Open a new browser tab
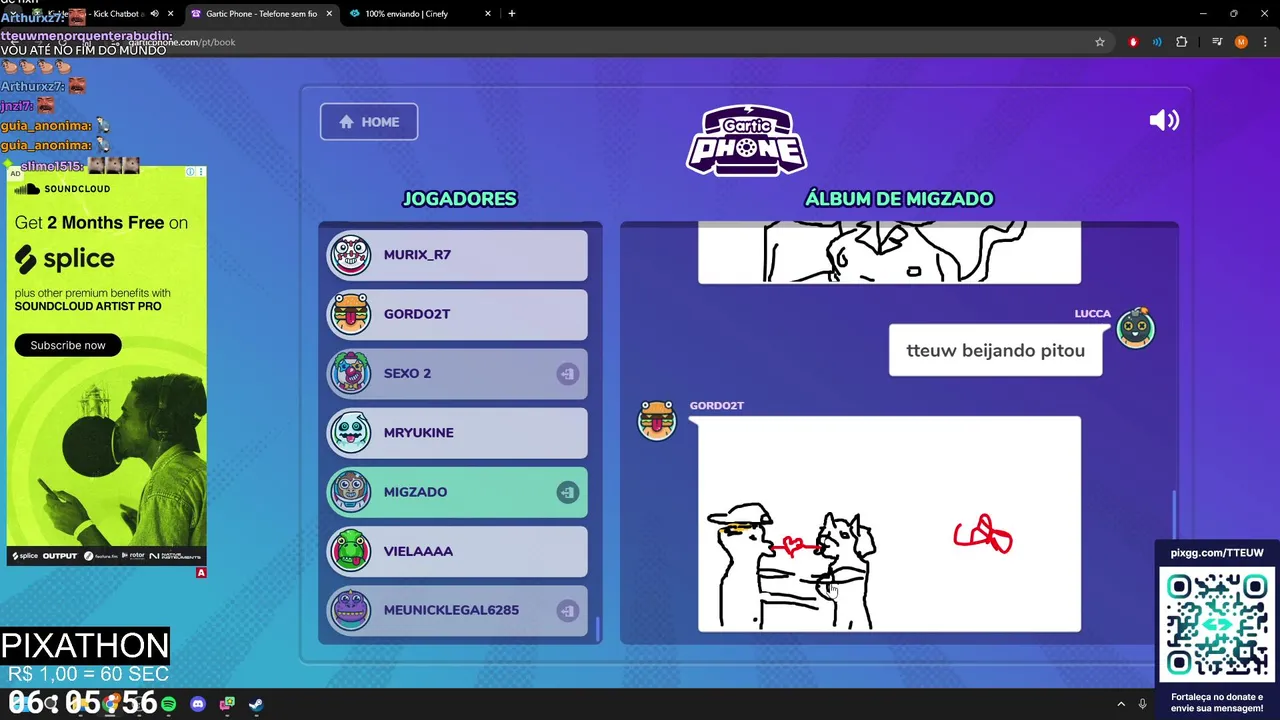The width and height of the screenshot is (1280, 720). pyautogui.click(x=512, y=14)
